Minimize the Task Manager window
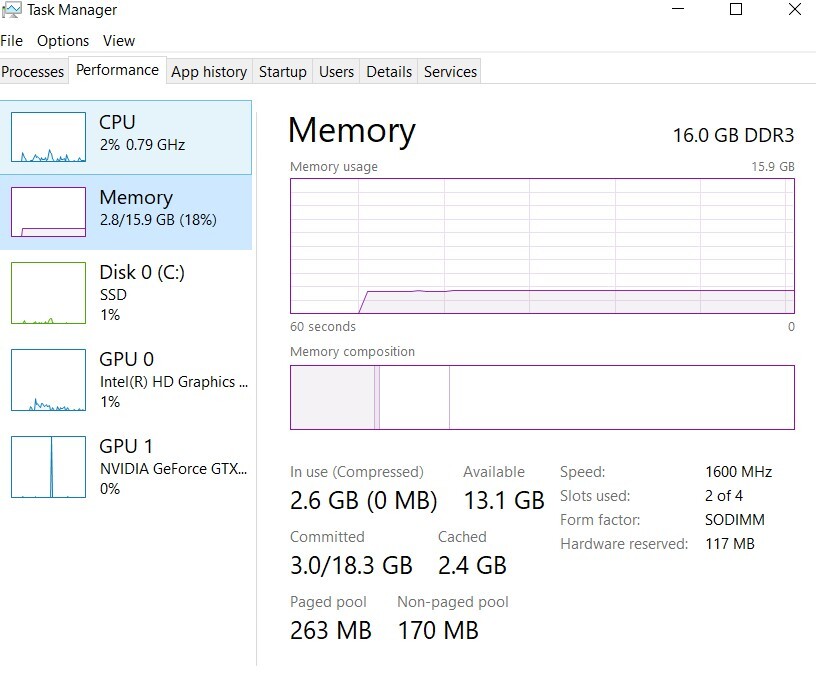The height and width of the screenshot is (675, 816). pyautogui.click(x=676, y=10)
